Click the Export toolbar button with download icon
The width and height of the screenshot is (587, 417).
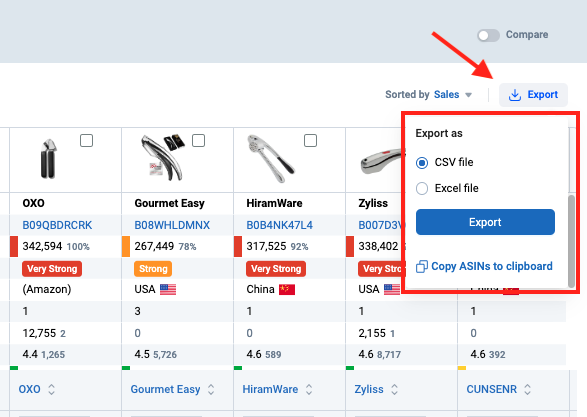(533, 95)
